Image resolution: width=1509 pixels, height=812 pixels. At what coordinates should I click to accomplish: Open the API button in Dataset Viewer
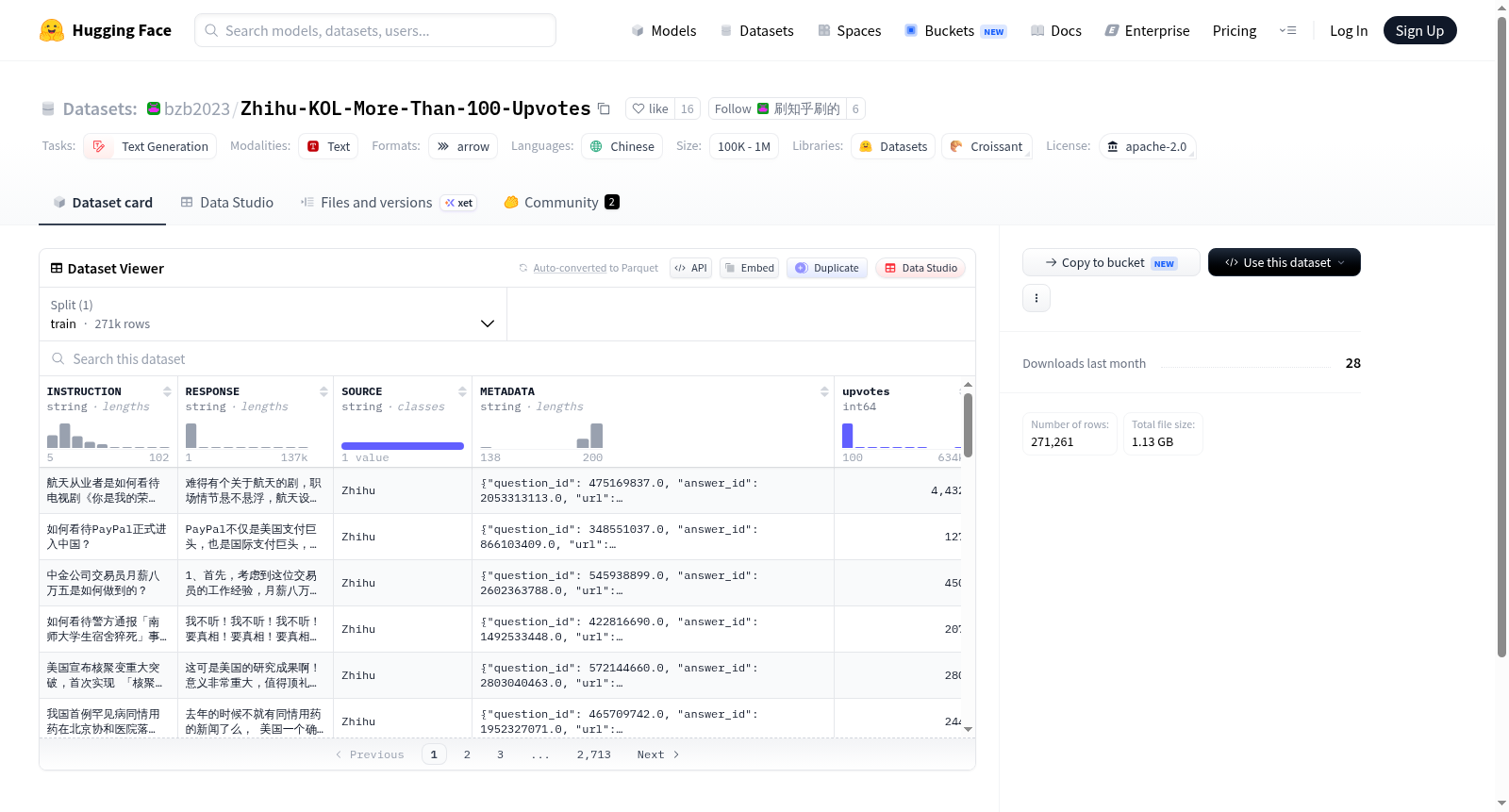tap(690, 268)
